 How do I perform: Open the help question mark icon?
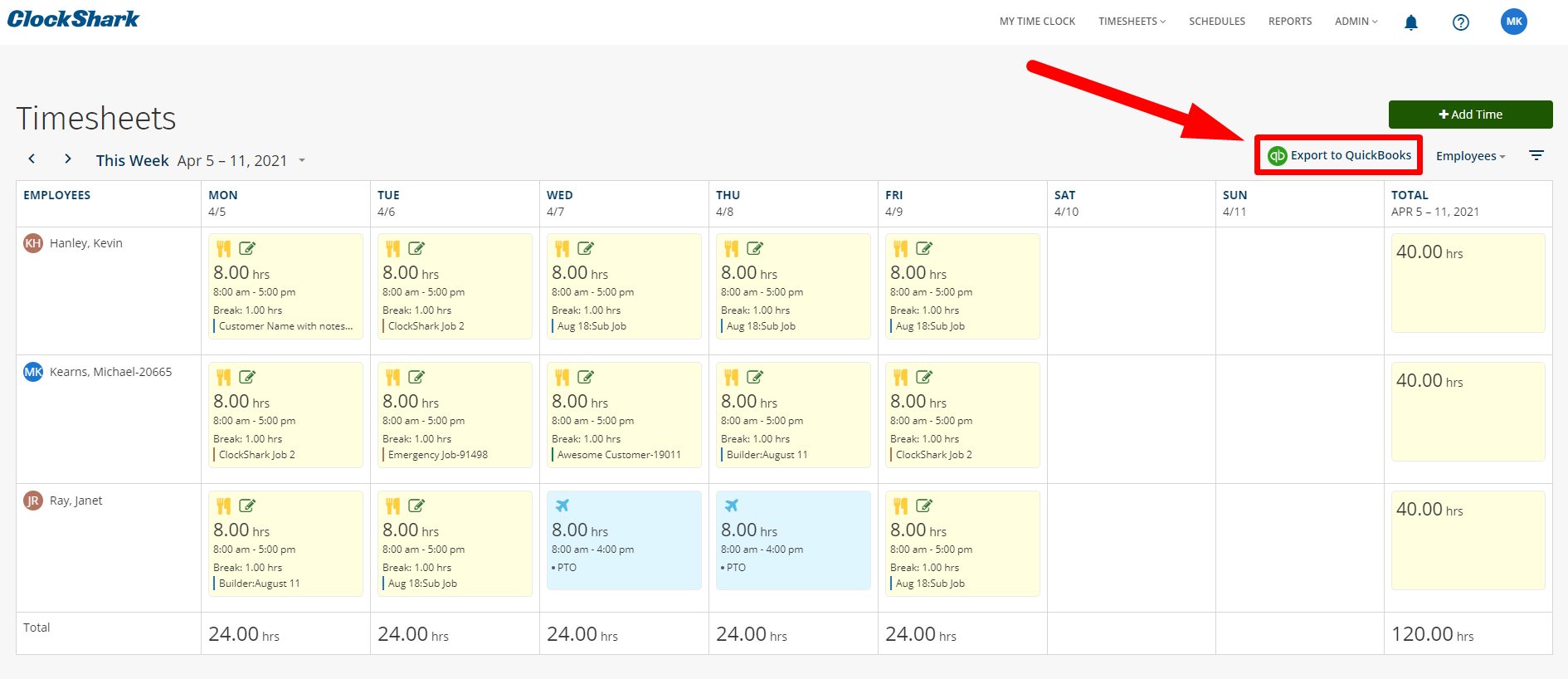click(1461, 22)
